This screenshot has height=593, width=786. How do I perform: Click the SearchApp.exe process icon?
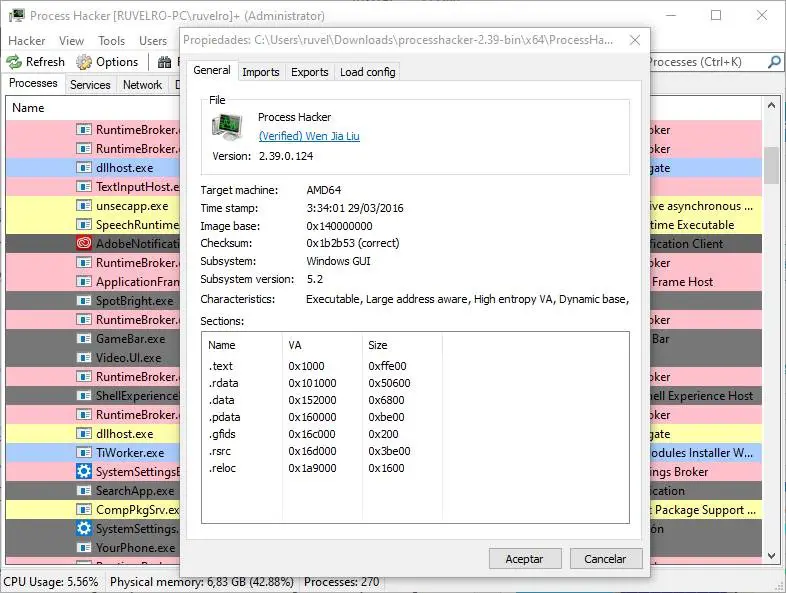click(x=84, y=491)
